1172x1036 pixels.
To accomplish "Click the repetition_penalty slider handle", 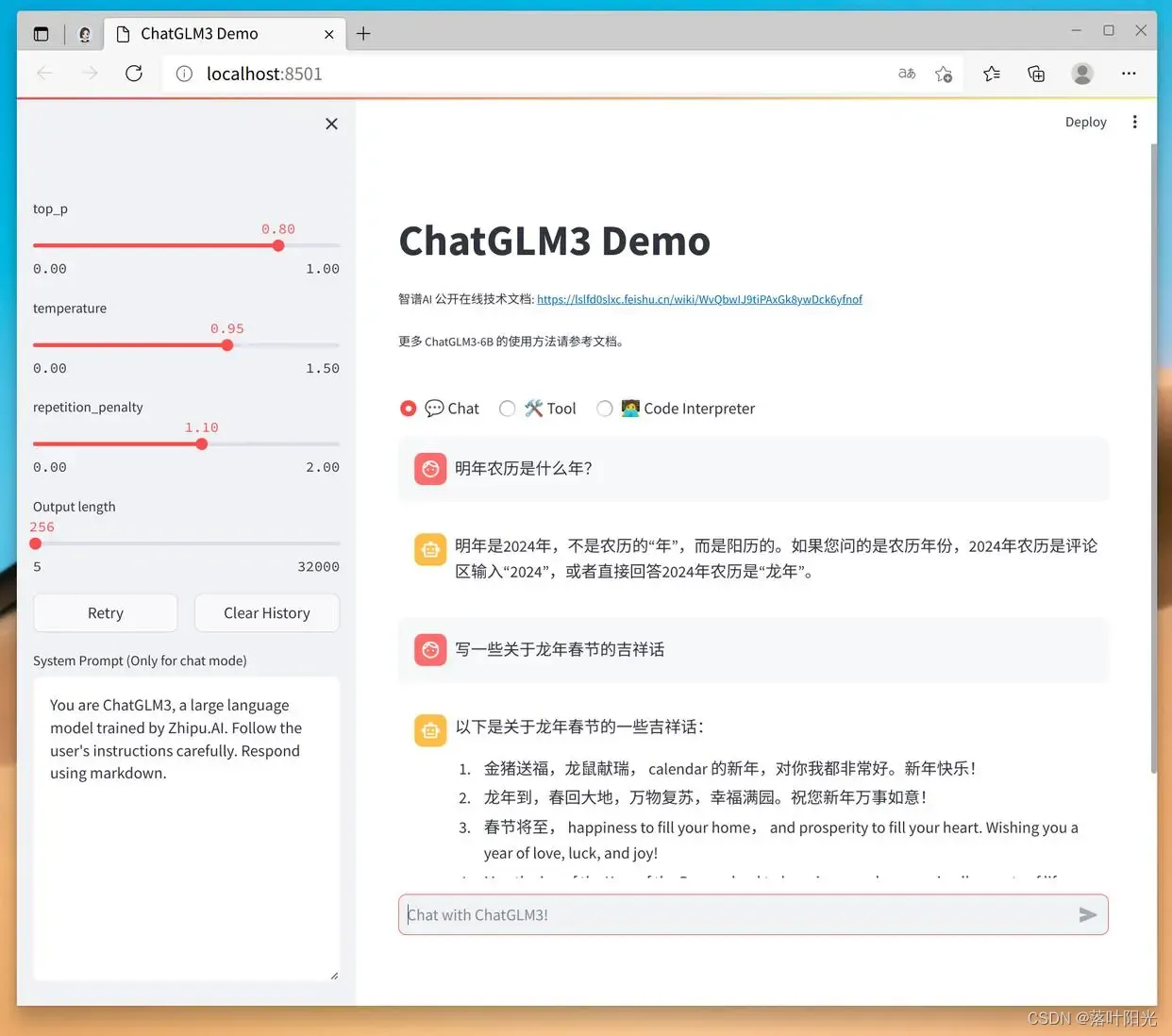I will [202, 444].
